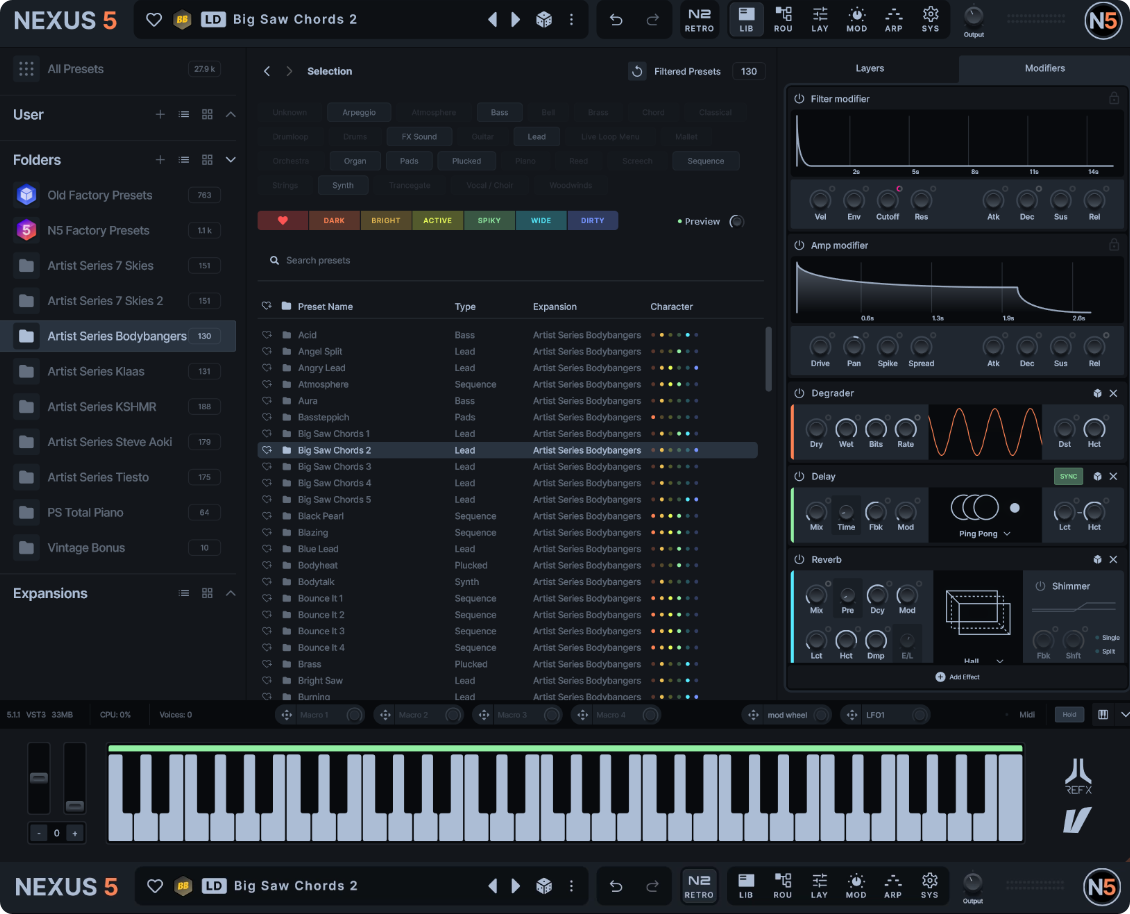The width and height of the screenshot is (1130, 914).
Task: Open the Hall reverb type dropdown
Action: [x=984, y=660]
